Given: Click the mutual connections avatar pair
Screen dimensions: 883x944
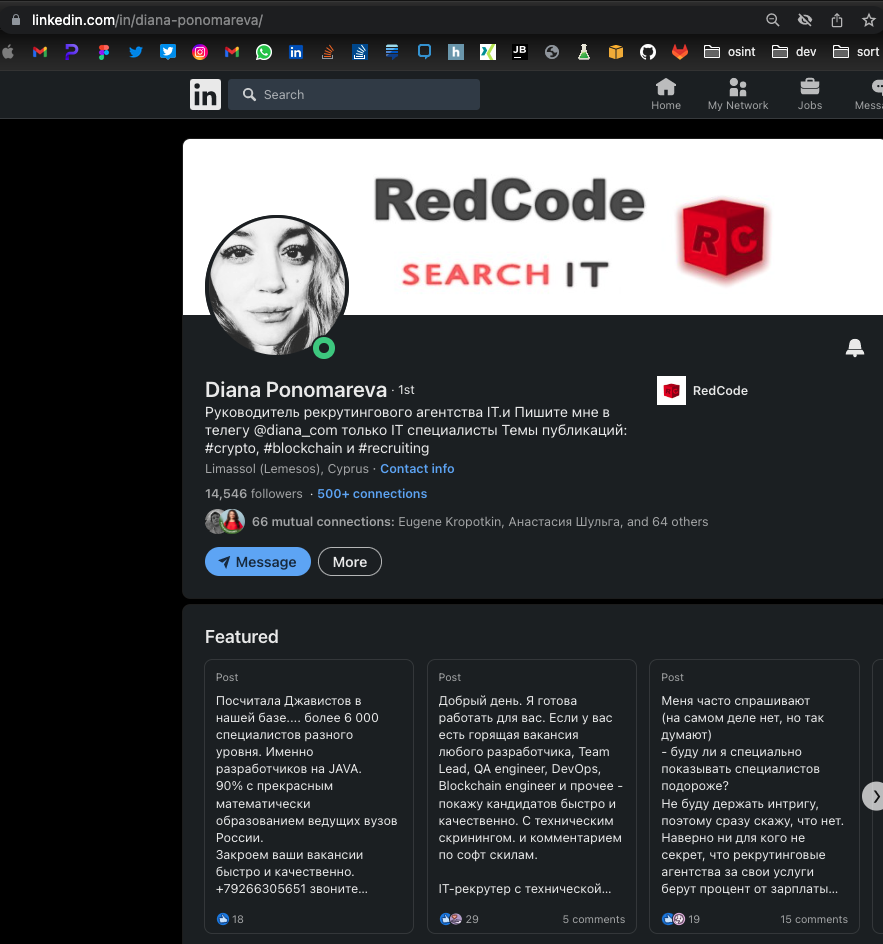Looking at the screenshot, I should point(225,521).
